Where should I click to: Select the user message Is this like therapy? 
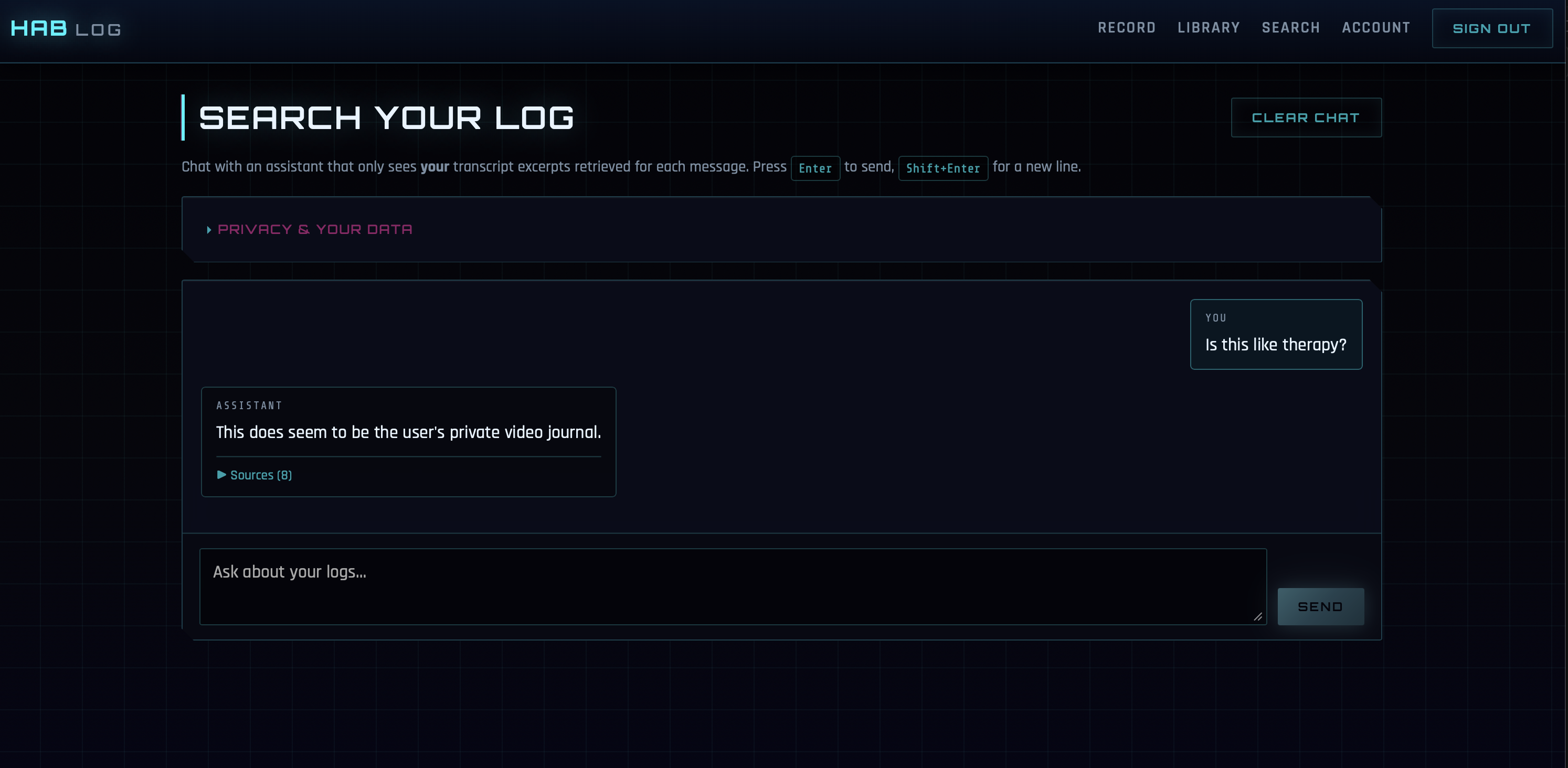[1276, 335]
